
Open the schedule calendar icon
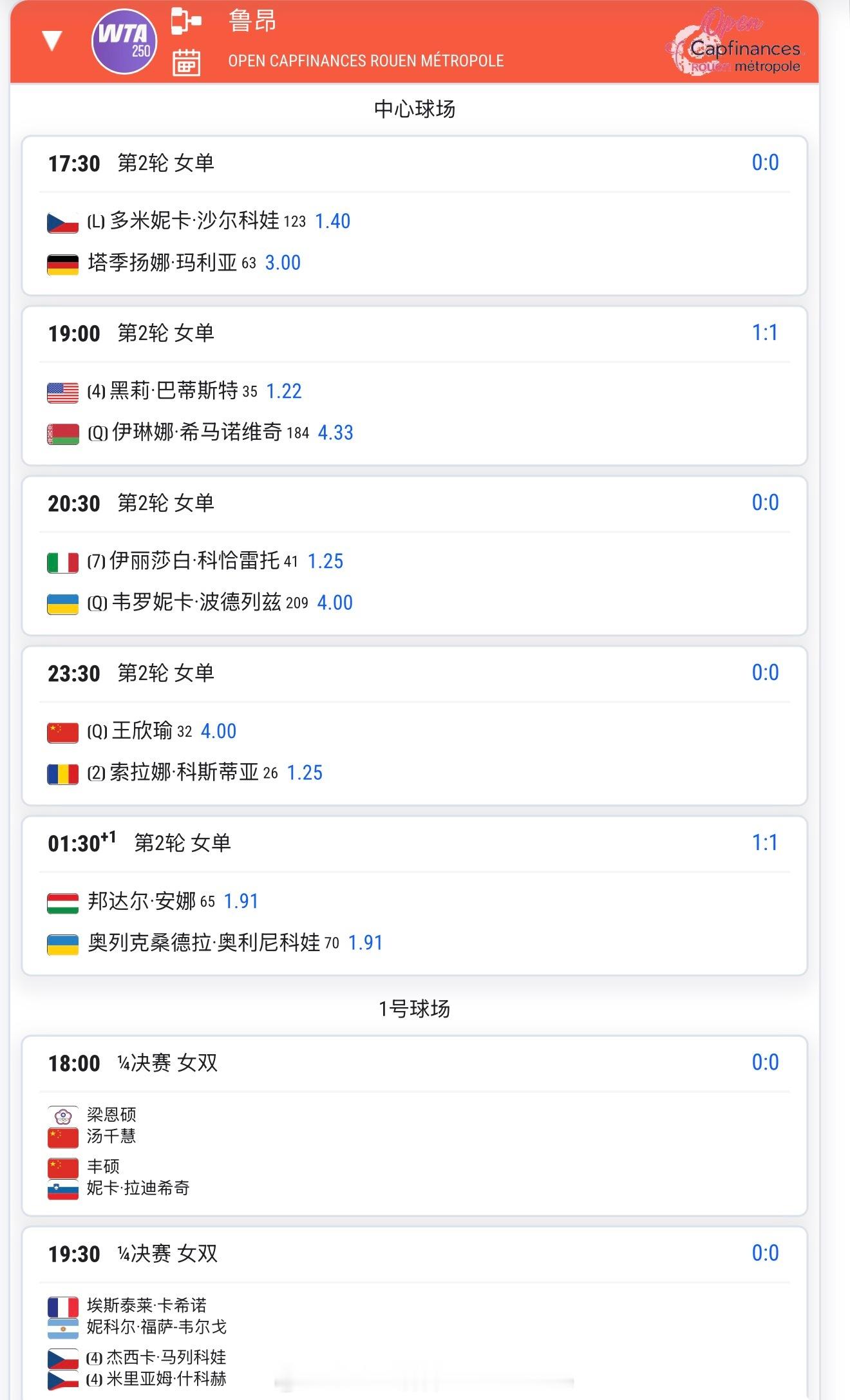pyautogui.click(x=186, y=62)
